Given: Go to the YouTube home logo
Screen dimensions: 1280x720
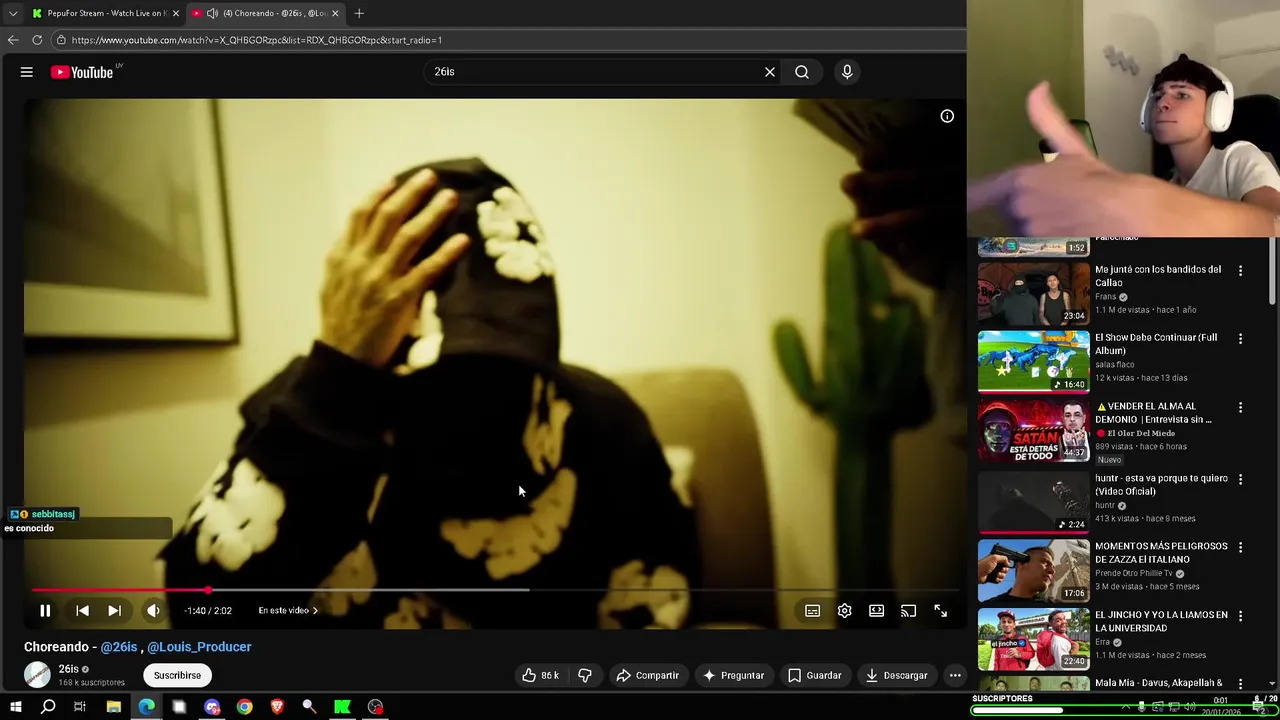Looking at the screenshot, I should pyautogui.click(x=82, y=72).
